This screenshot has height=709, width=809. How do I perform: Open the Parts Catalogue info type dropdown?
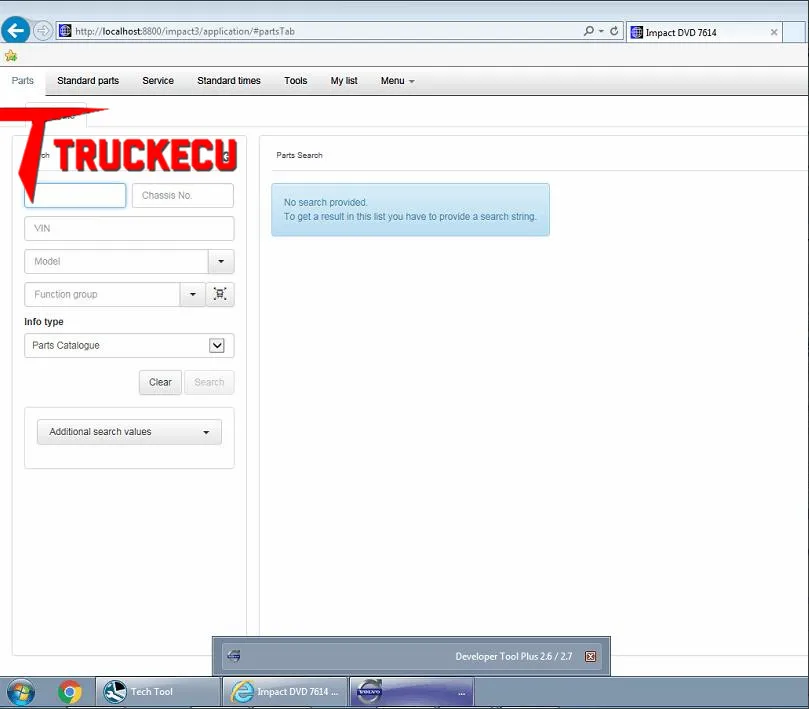[x=129, y=346]
